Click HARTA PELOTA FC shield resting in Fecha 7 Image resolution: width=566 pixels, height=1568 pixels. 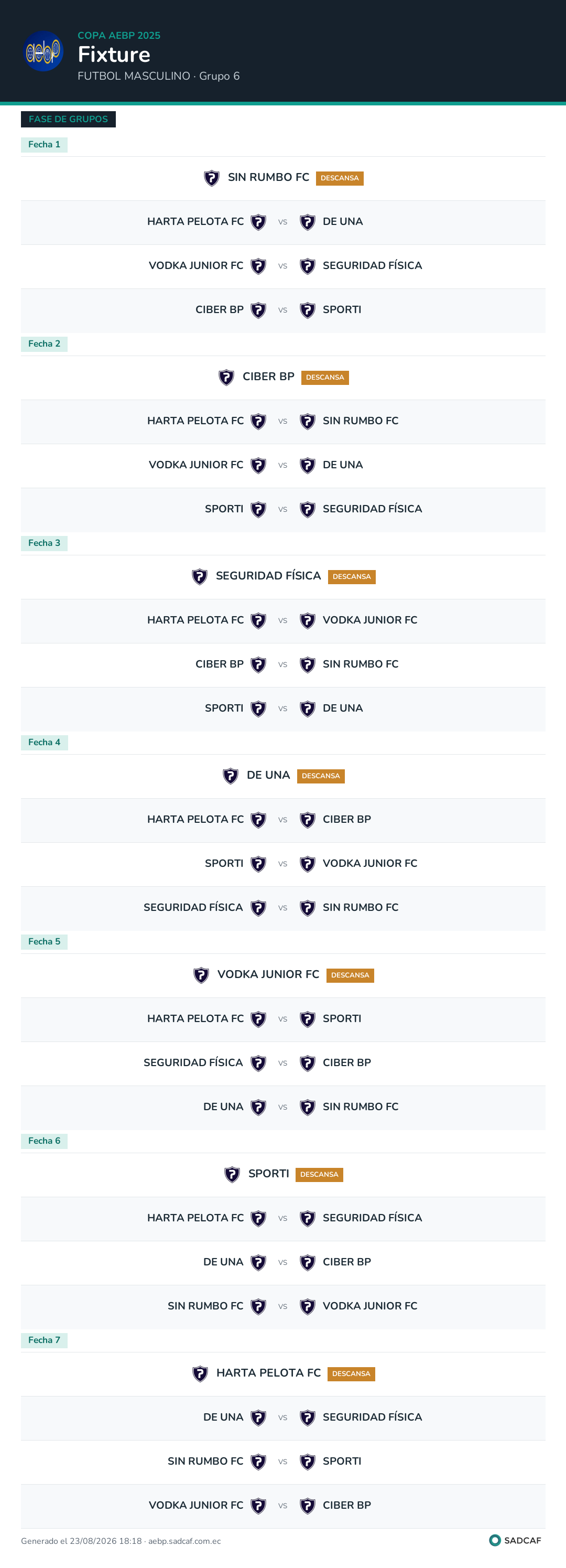200,1373
